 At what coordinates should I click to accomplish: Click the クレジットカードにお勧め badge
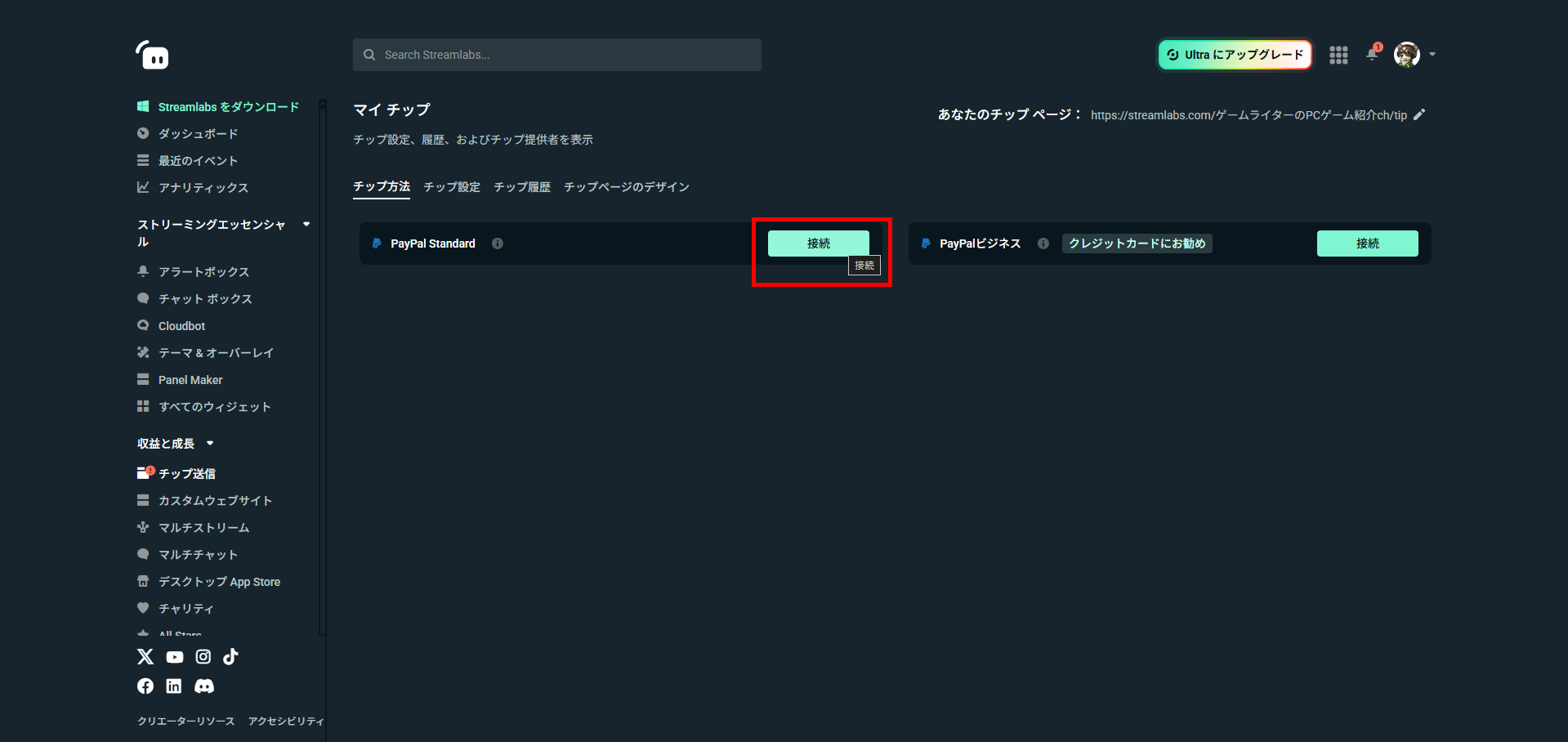(x=1137, y=244)
